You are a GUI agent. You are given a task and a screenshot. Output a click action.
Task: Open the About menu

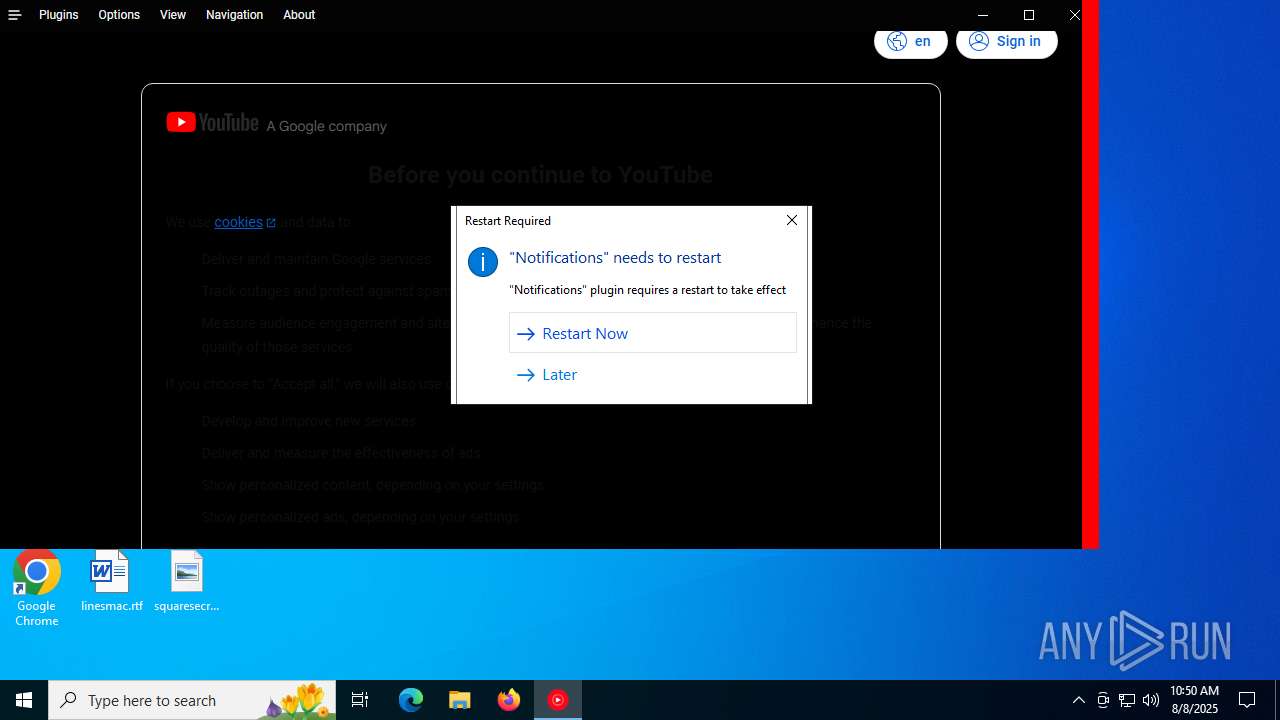[299, 15]
